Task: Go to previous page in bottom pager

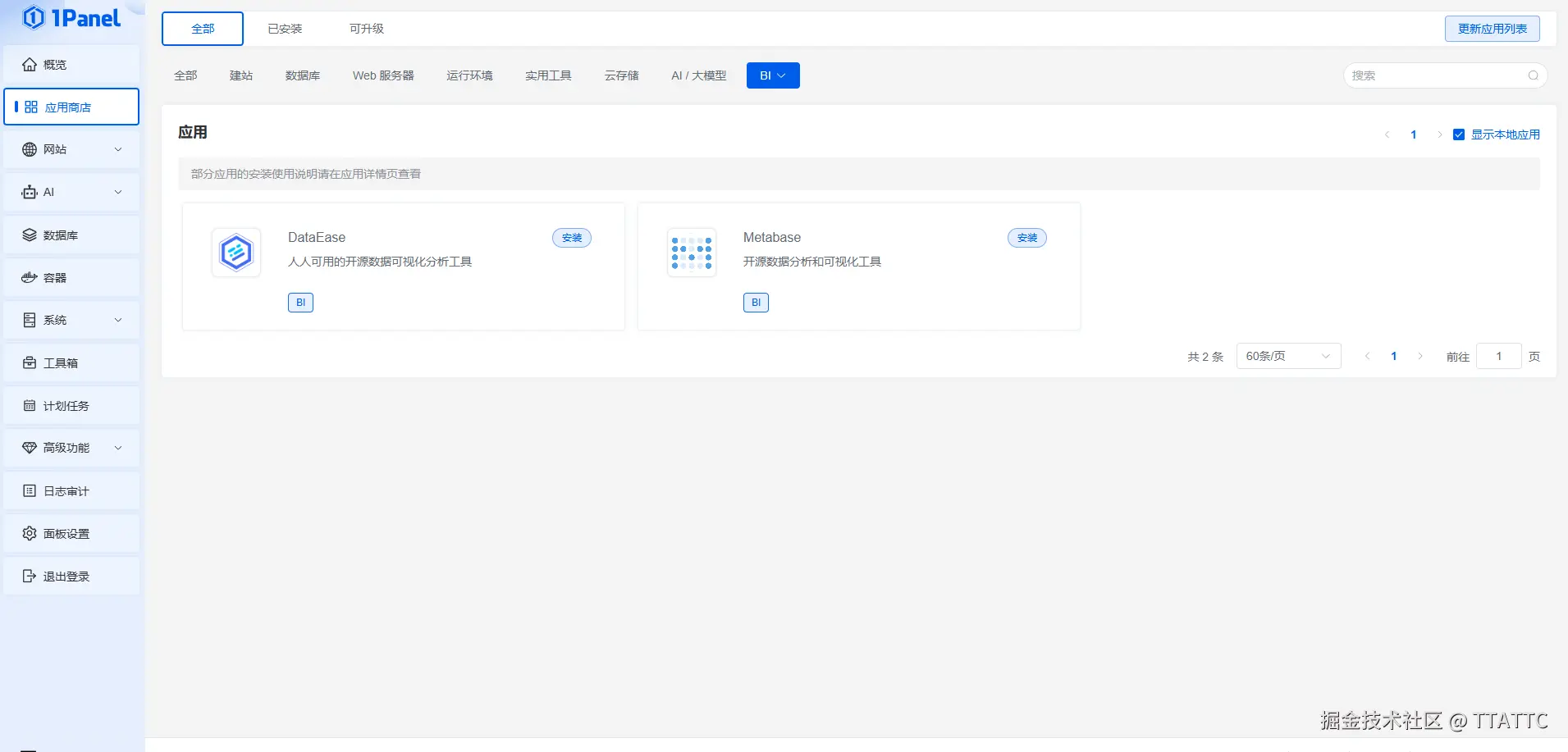Action: coord(1368,356)
